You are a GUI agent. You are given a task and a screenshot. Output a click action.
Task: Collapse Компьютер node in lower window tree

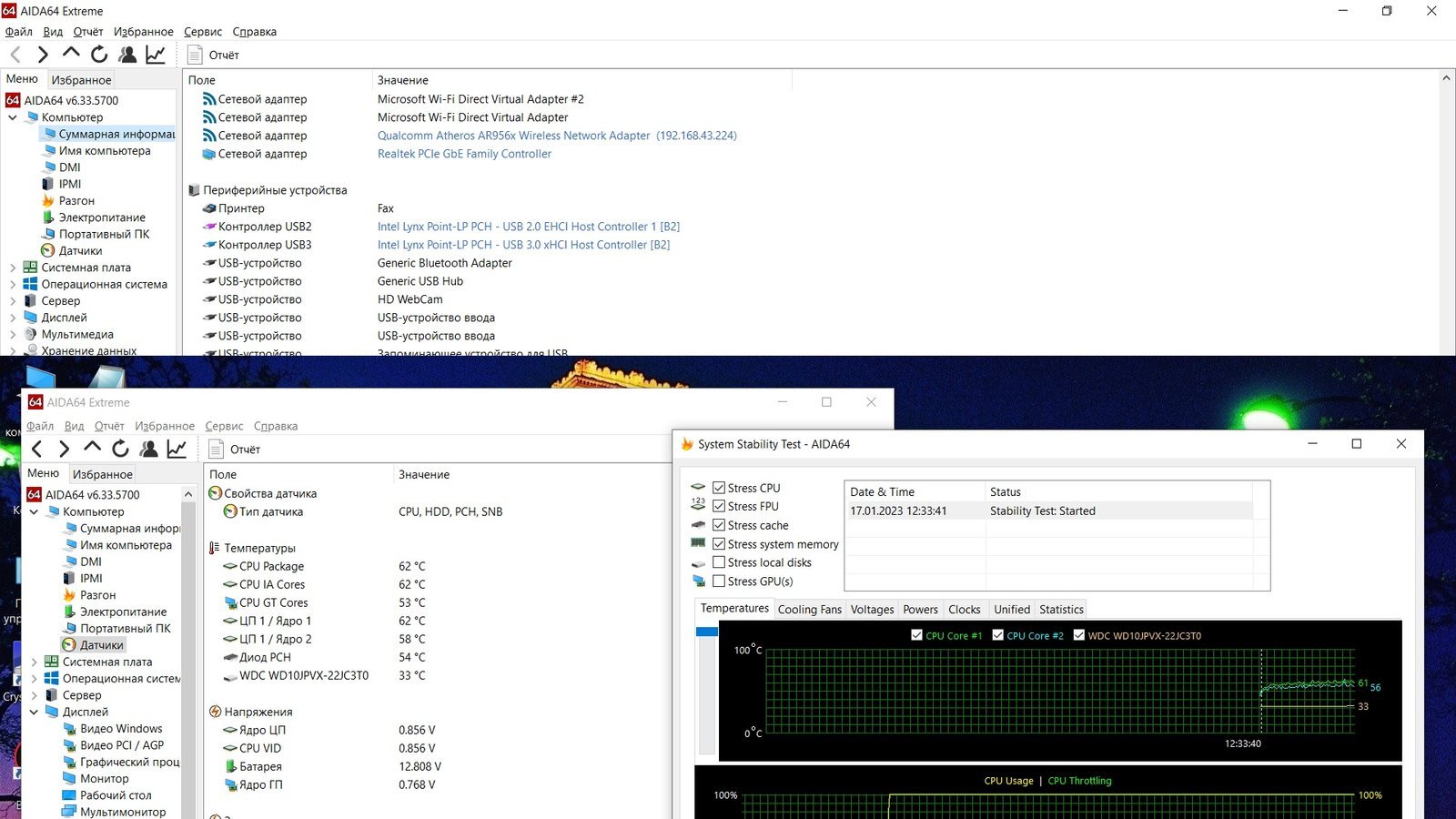[x=34, y=511]
